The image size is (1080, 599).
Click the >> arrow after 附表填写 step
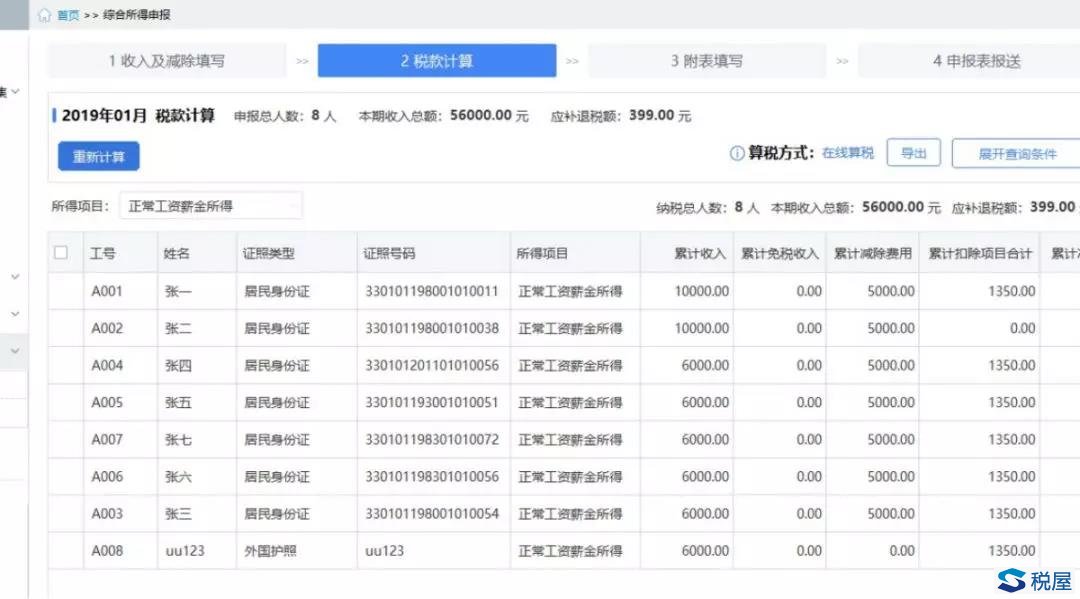pyautogui.click(x=842, y=61)
